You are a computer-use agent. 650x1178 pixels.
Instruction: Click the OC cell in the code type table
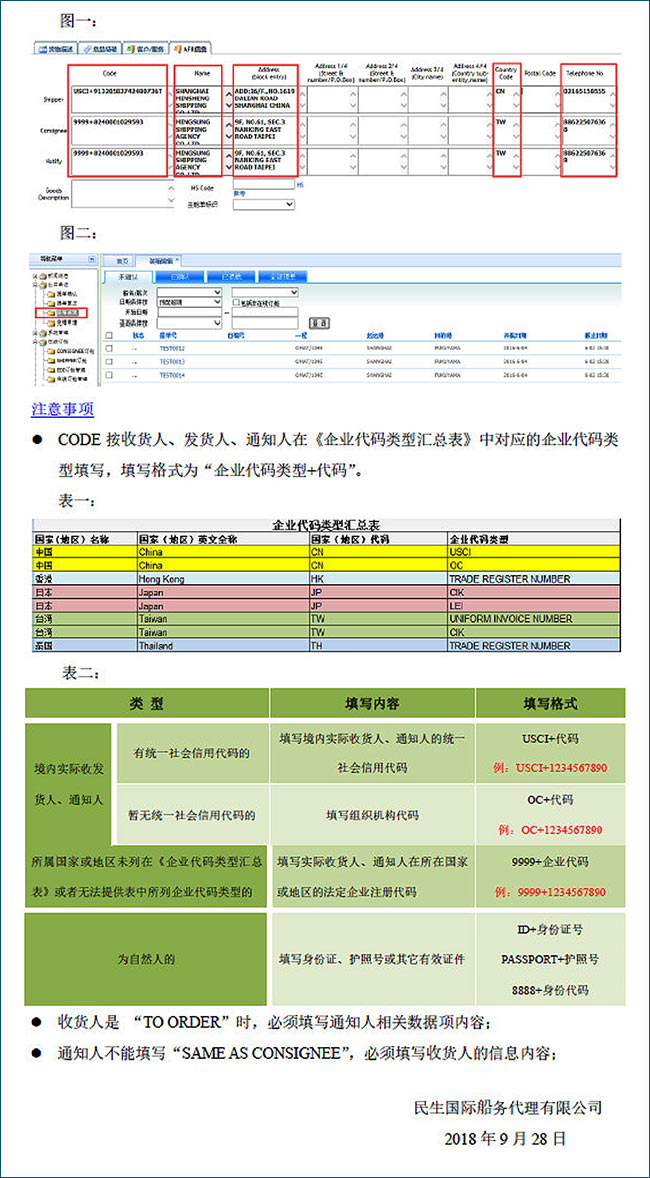coord(533,565)
